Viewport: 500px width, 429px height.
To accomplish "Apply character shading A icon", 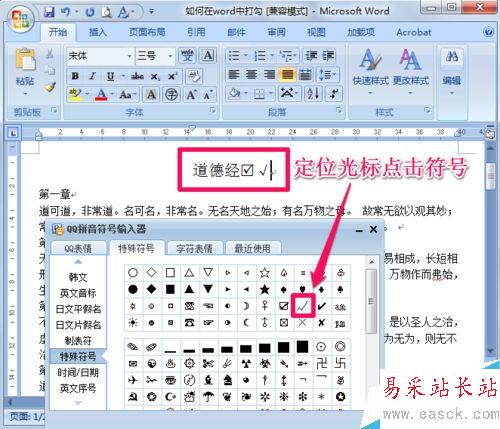I will coord(151,95).
